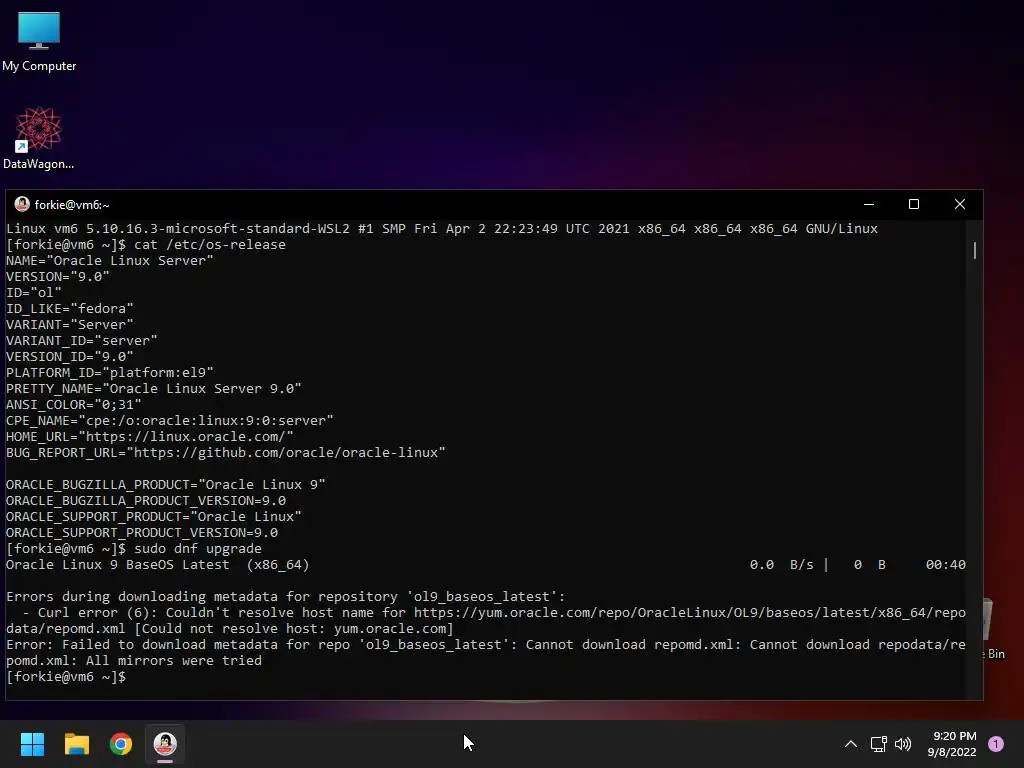Open the Windows Start menu
The height and width of the screenshot is (768, 1024).
(32, 744)
